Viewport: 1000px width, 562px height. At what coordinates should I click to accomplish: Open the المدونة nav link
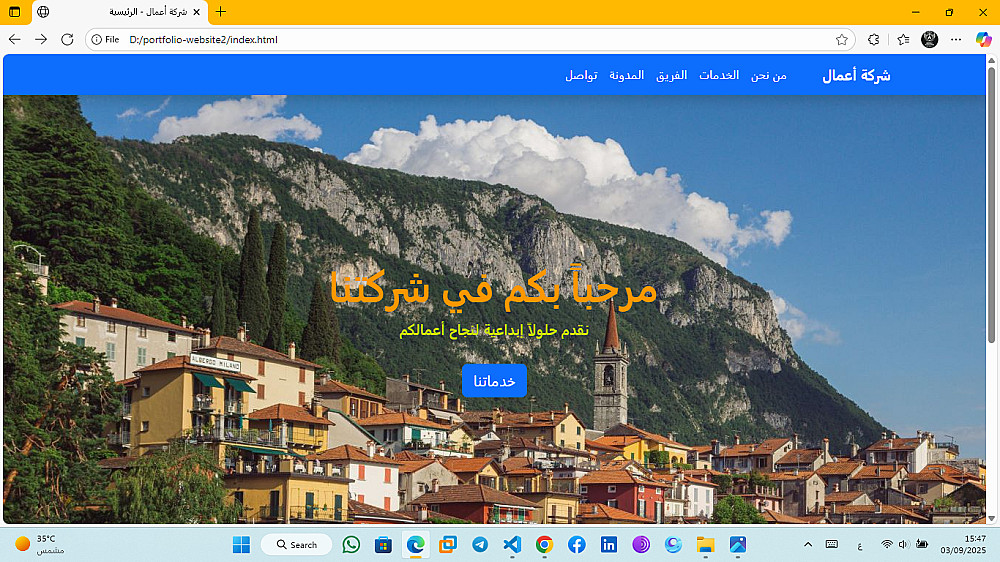[x=626, y=75]
